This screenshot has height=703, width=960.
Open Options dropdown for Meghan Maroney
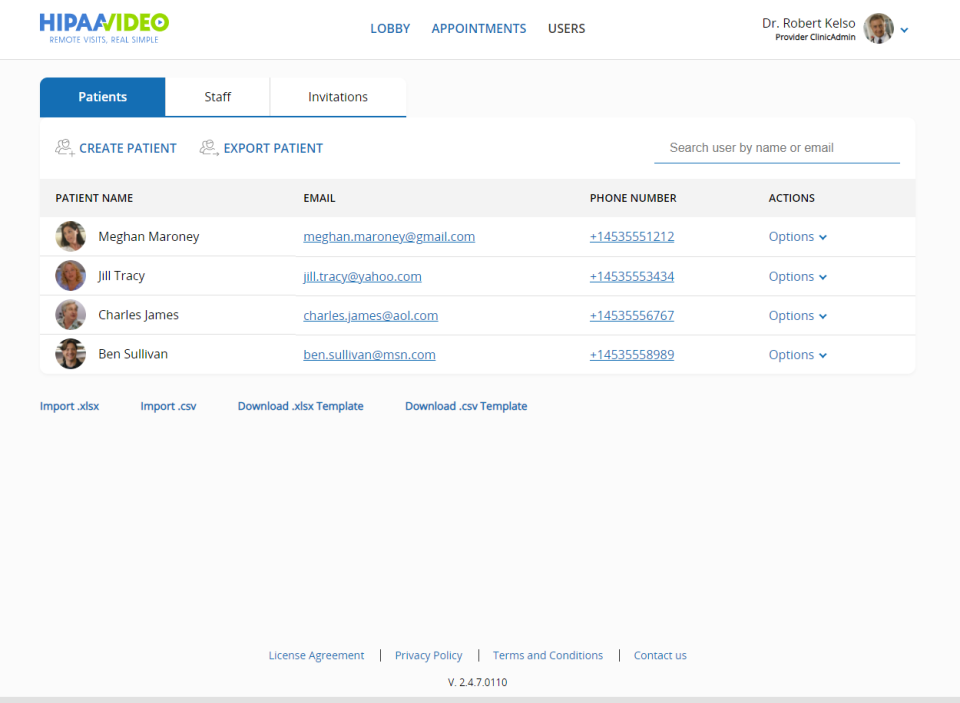coord(798,236)
